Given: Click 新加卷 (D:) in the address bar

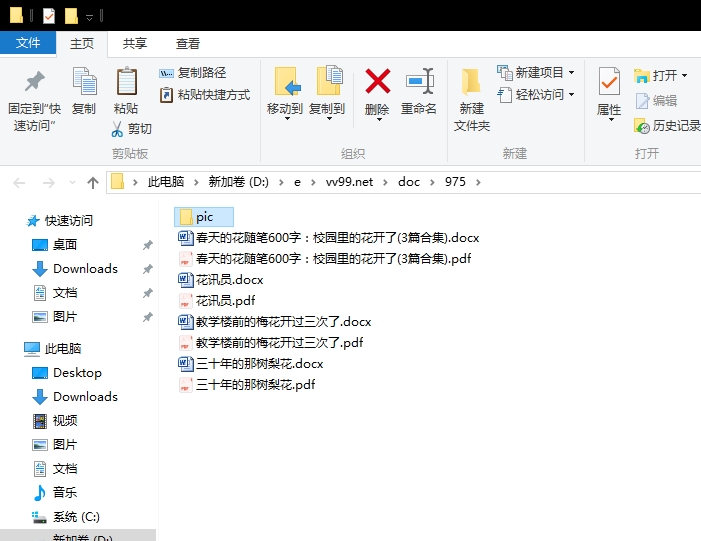Looking at the screenshot, I should click(x=238, y=182).
